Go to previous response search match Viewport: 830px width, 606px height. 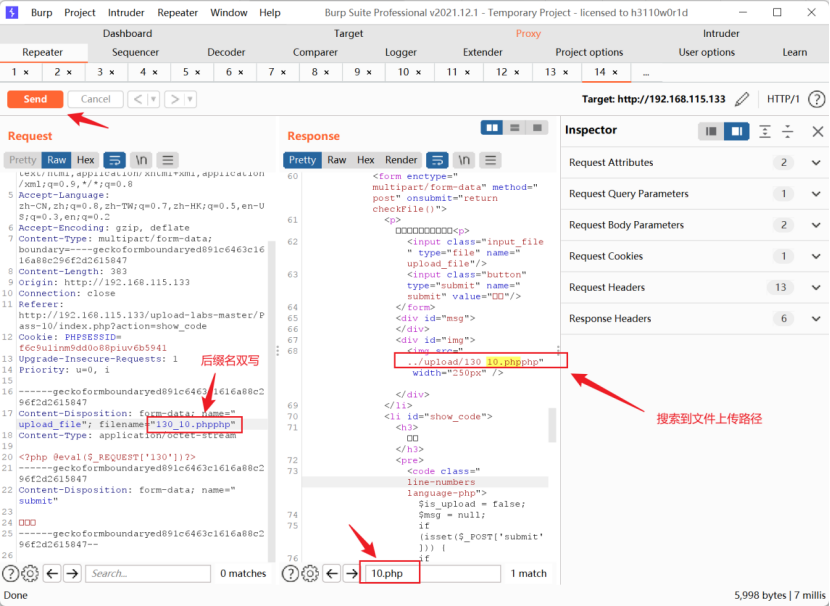click(x=332, y=573)
